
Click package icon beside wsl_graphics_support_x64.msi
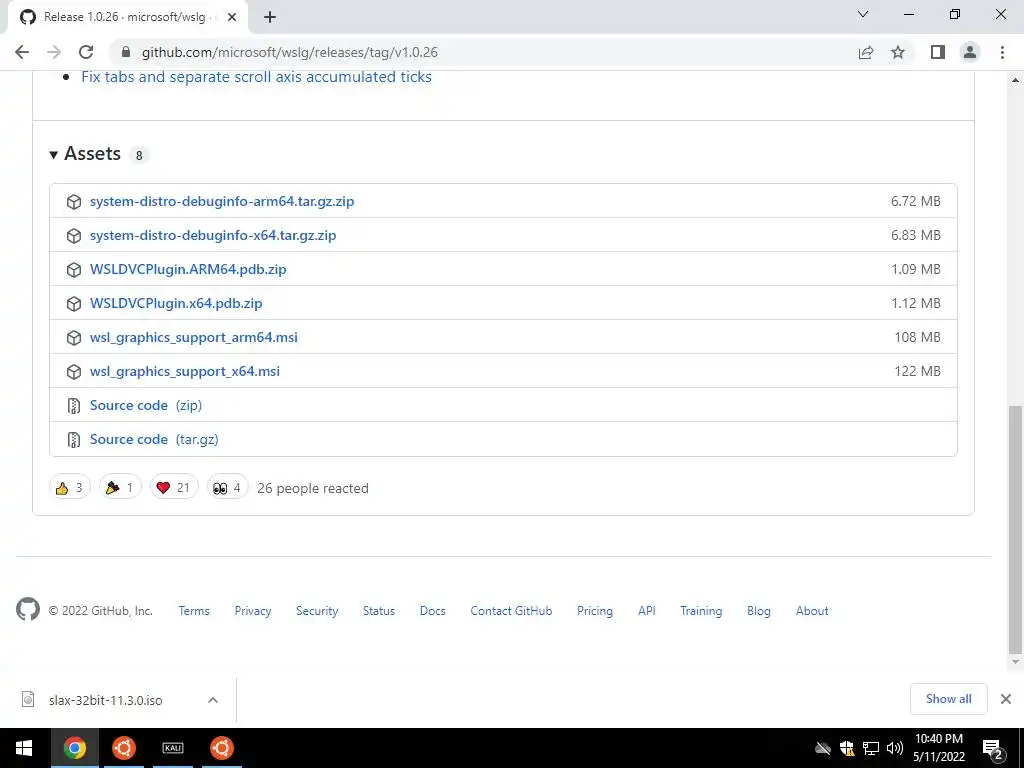point(74,372)
